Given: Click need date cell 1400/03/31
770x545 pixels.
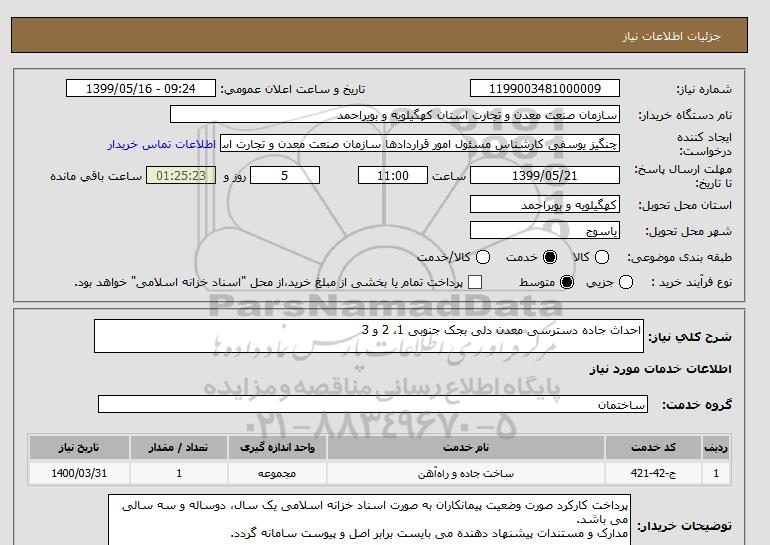Looking at the screenshot, I should 79,473.
